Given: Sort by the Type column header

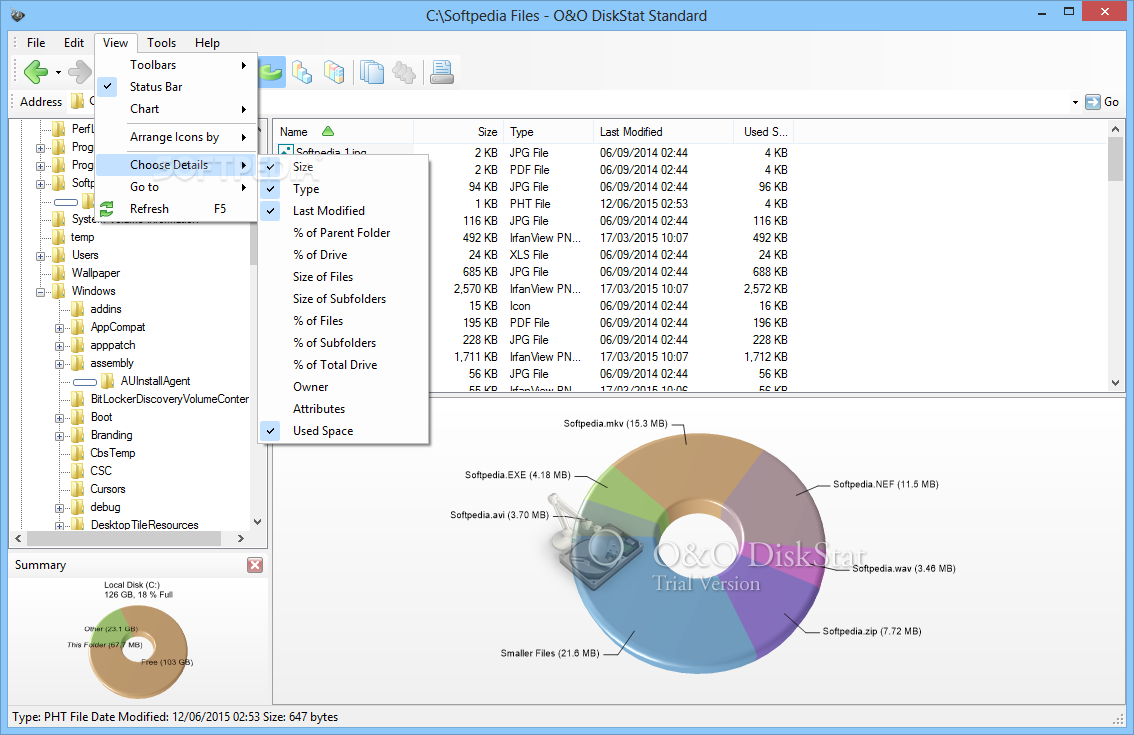Looking at the screenshot, I should pos(548,132).
